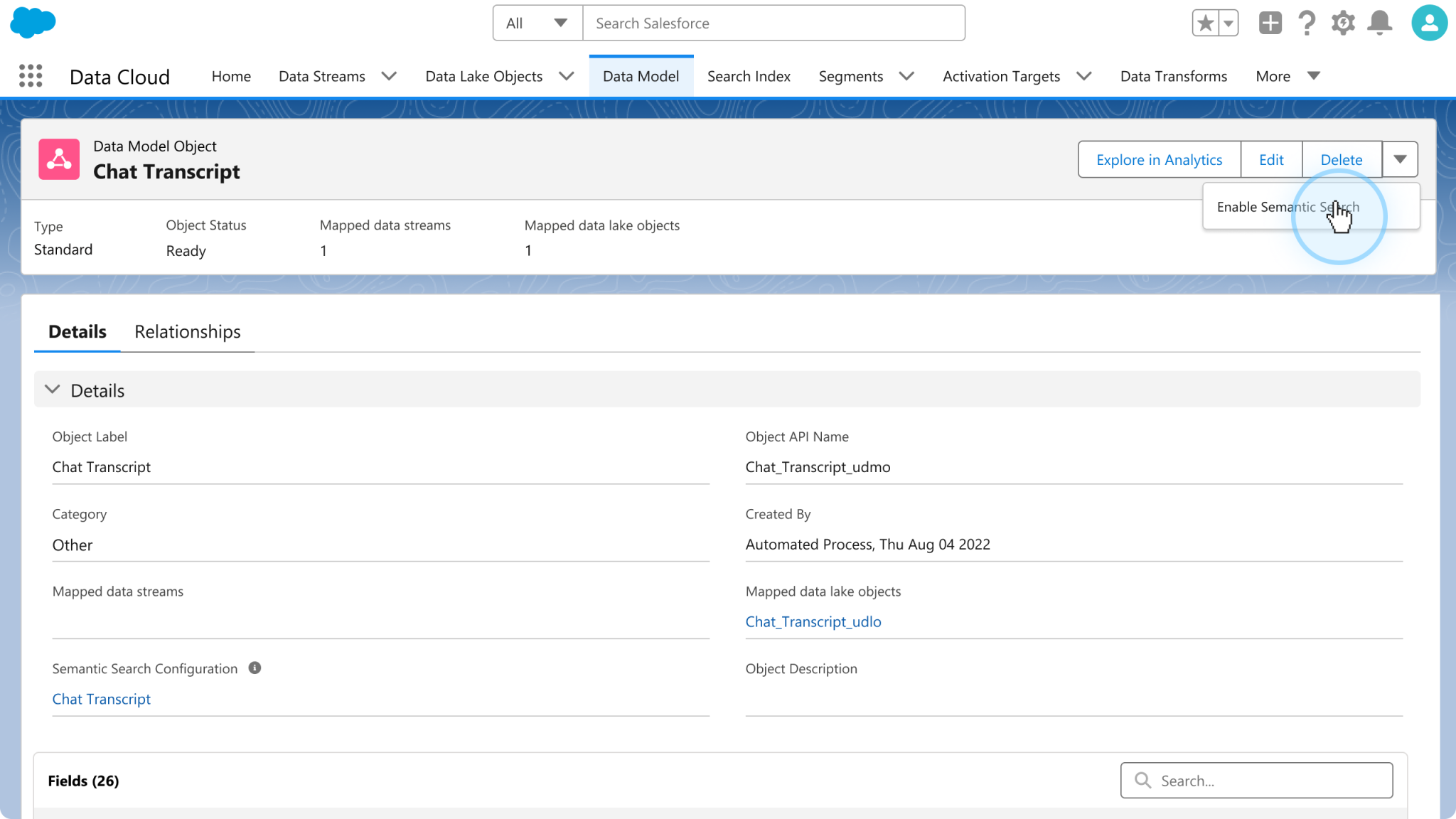Click the Semantic Search Configuration info icon
Screen dimensions: 1456x819
click(255, 668)
